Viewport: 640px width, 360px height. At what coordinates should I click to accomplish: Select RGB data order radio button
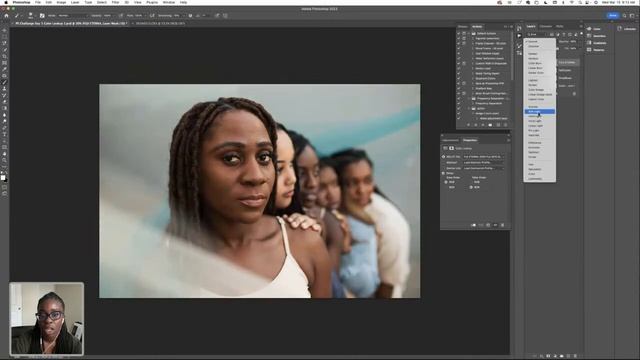click(x=446, y=182)
